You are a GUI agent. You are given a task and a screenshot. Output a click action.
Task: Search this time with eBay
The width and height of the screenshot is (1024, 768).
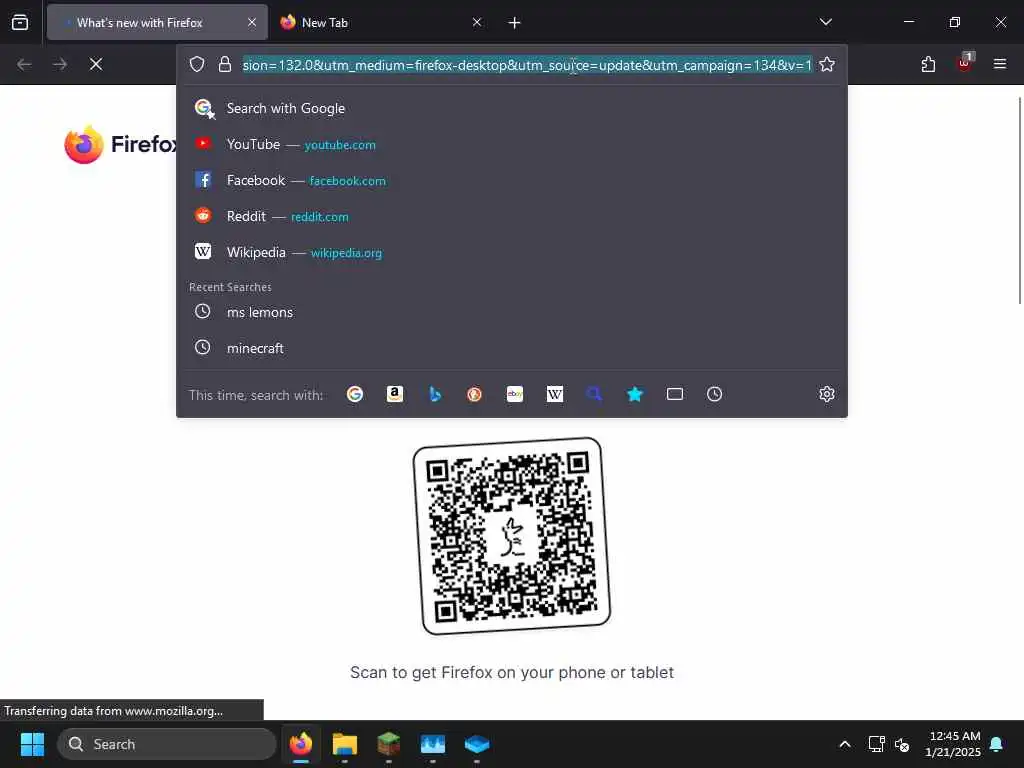tap(515, 394)
